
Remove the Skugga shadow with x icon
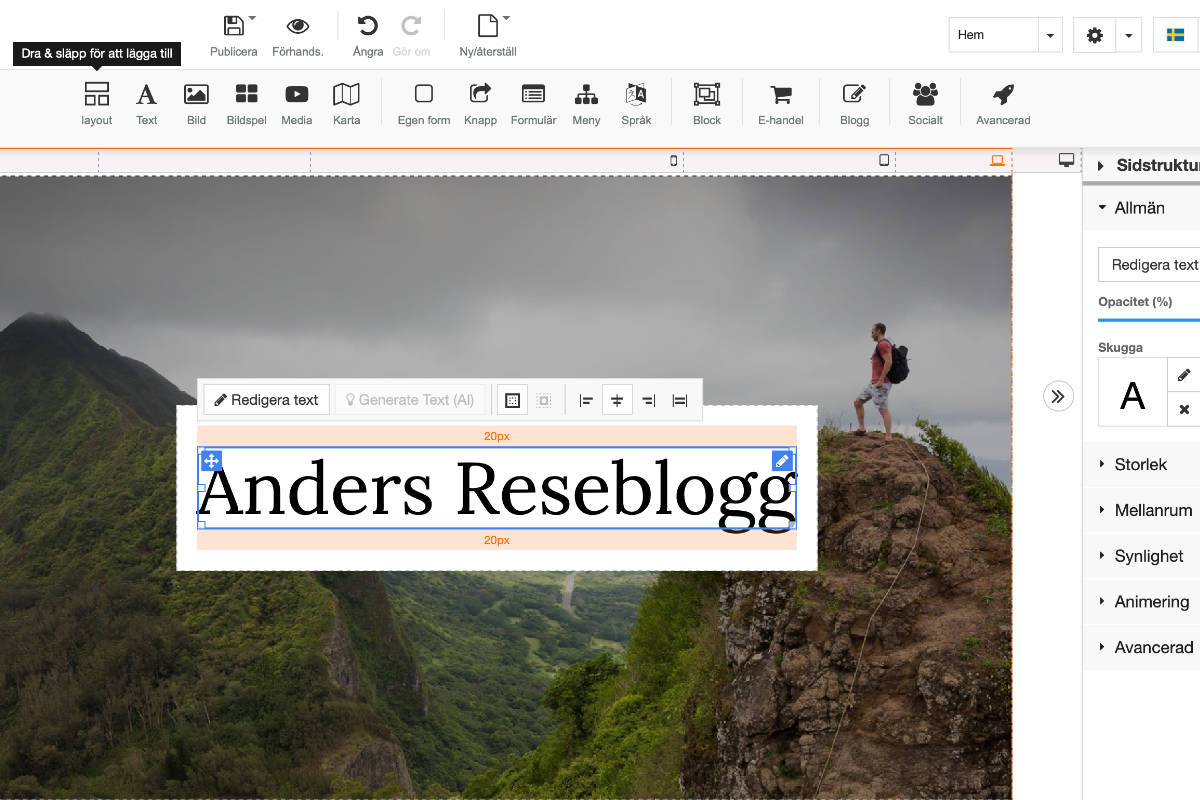pyautogui.click(x=1184, y=409)
